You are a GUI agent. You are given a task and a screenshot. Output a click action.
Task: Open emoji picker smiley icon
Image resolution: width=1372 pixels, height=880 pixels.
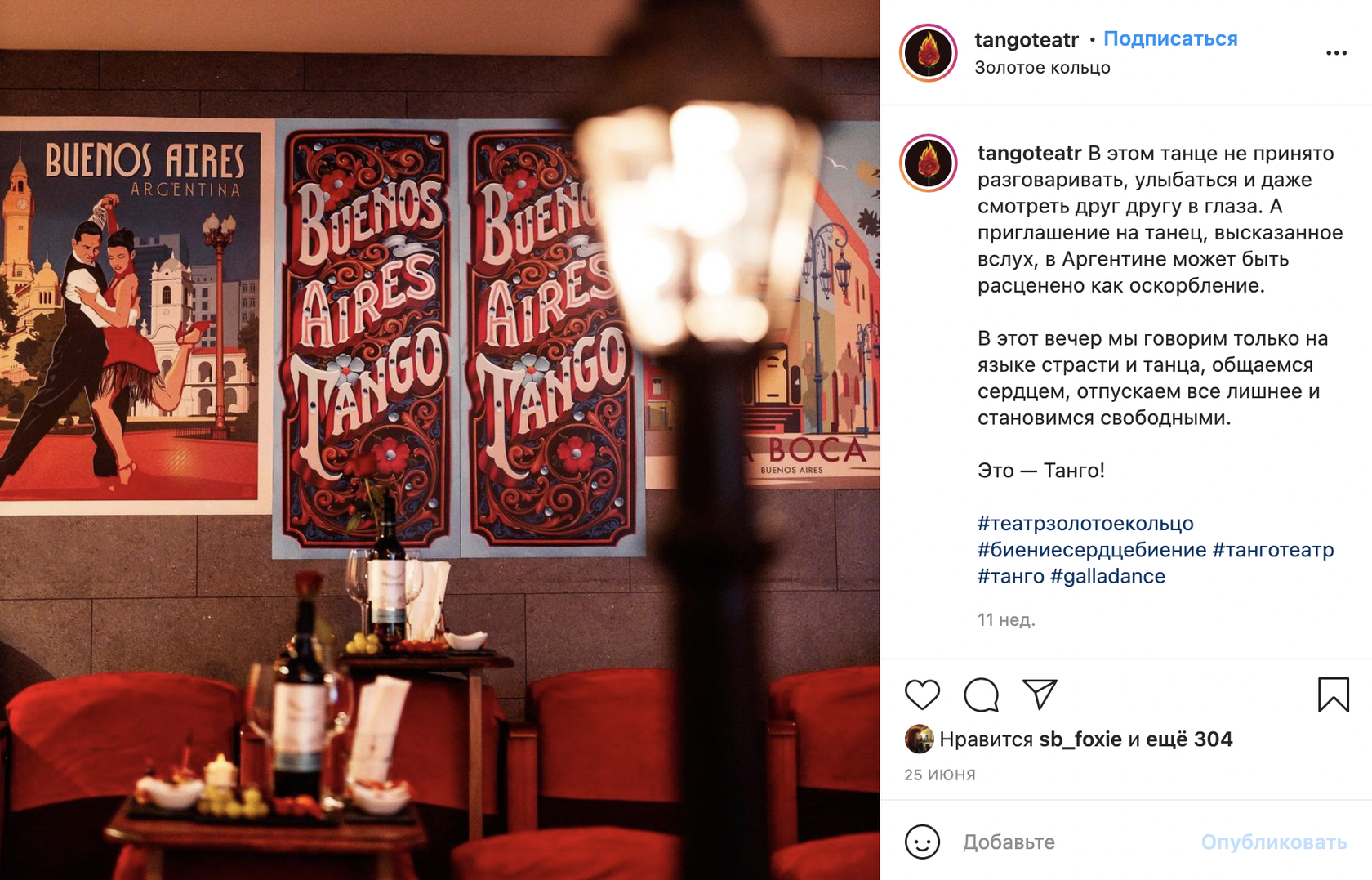click(922, 842)
